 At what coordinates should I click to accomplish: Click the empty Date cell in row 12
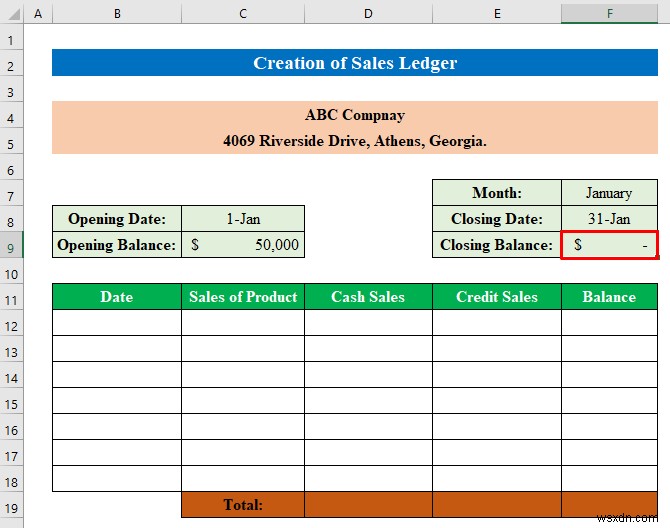coord(117,323)
